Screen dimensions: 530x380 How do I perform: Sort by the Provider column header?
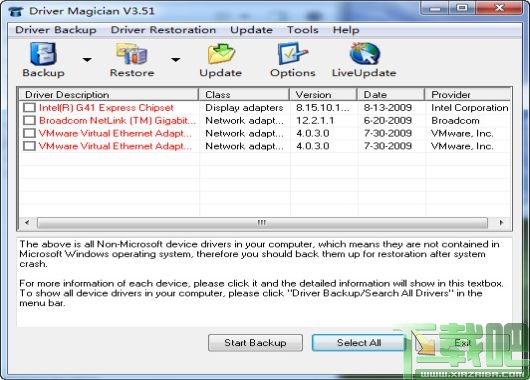click(x=468, y=94)
